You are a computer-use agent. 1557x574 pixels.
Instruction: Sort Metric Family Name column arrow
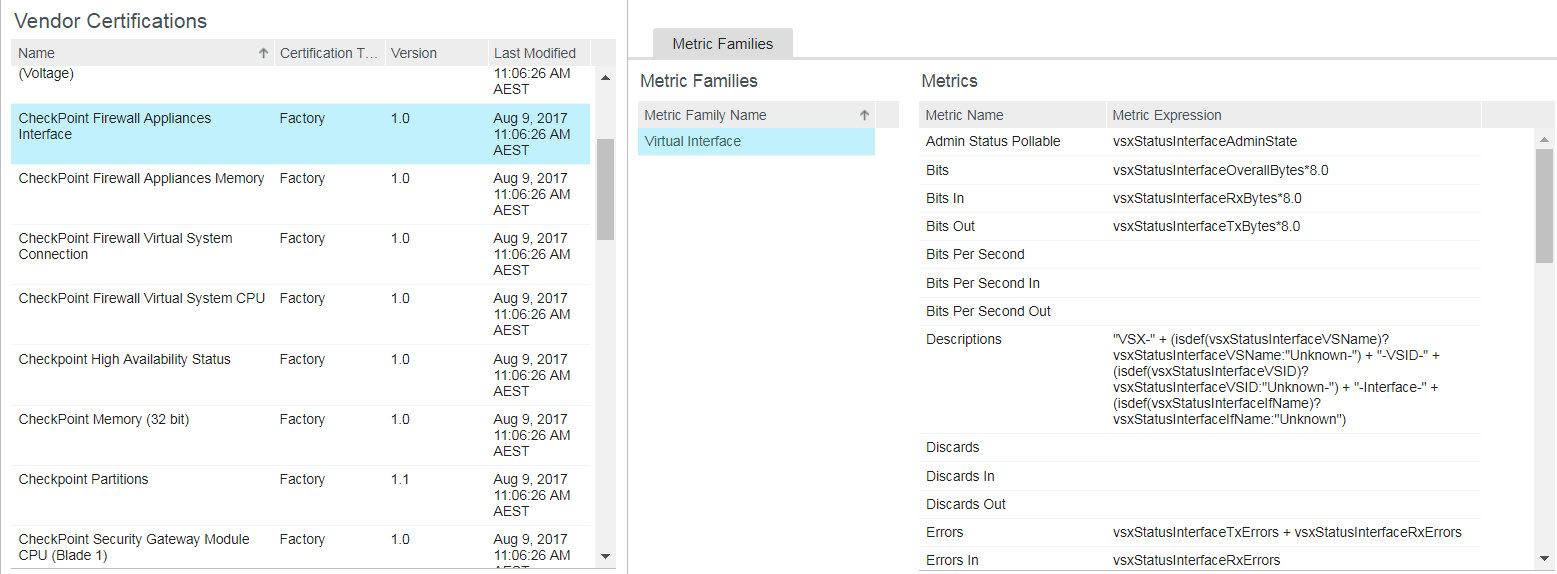click(865, 115)
